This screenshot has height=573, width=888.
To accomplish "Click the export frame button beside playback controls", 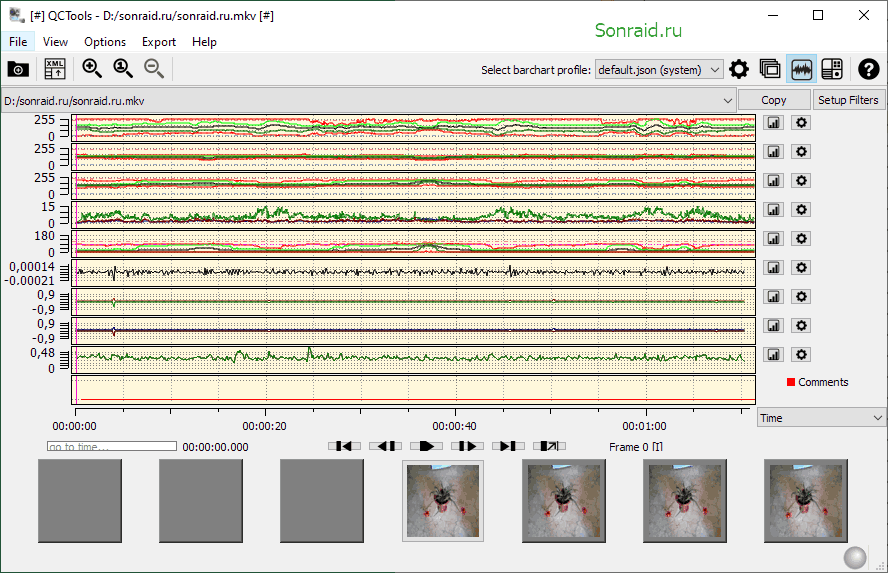I will tap(549, 446).
